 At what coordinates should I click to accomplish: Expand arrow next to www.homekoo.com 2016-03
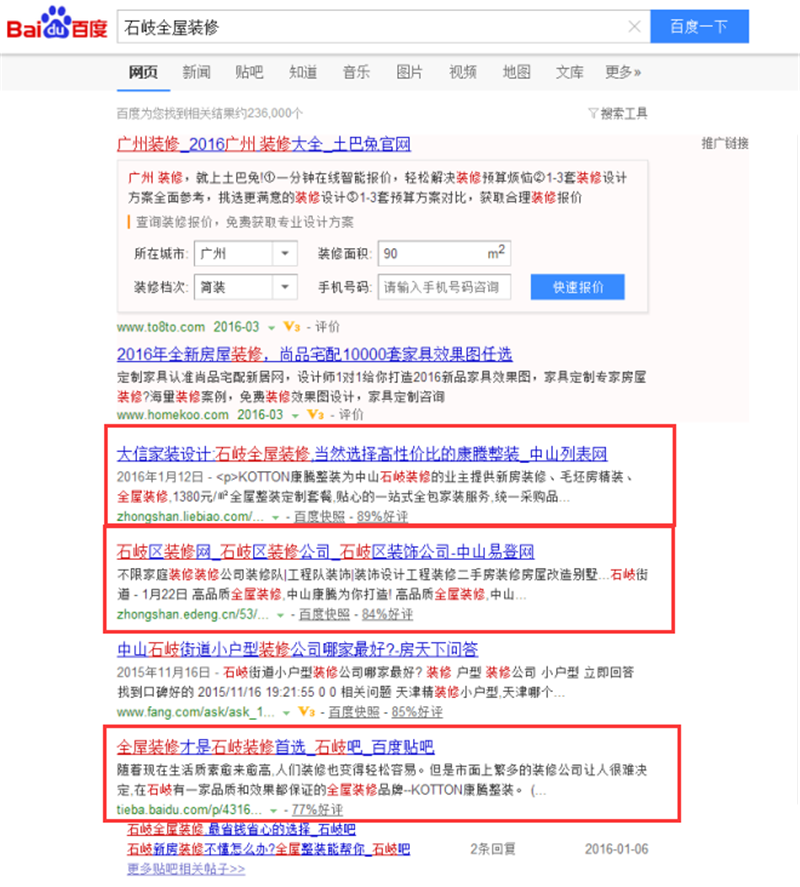pyautogui.click(x=295, y=416)
